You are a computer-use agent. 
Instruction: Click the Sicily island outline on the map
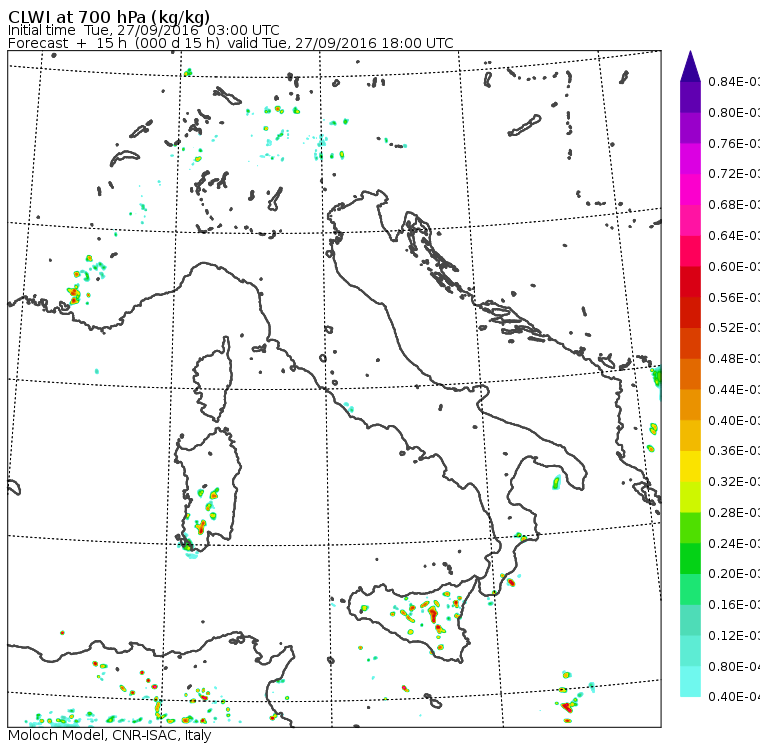412,618
